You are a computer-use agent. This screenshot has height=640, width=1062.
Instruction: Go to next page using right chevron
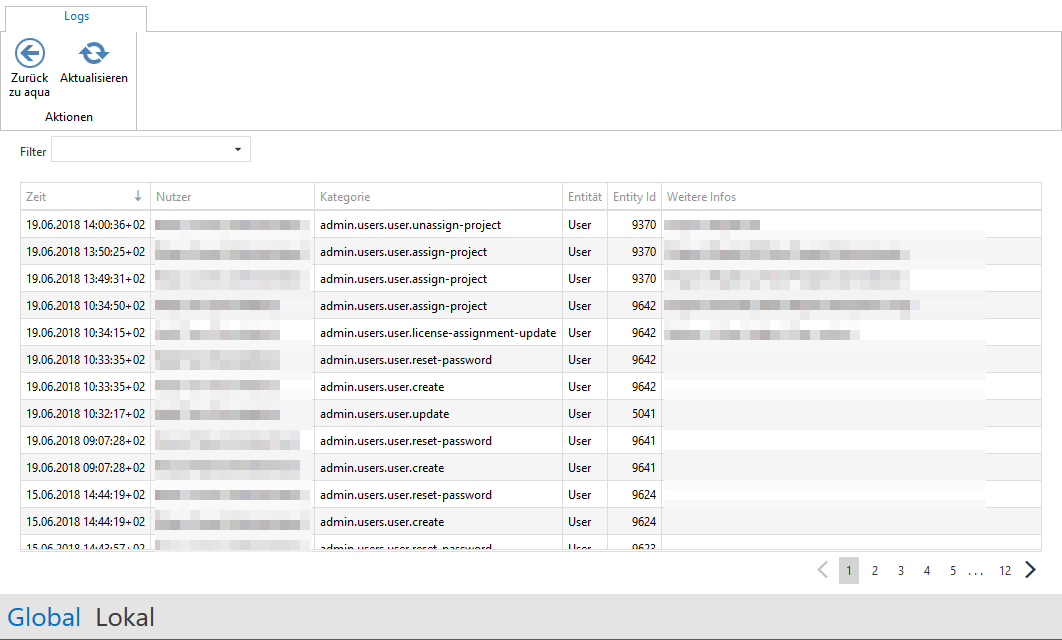(x=1030, y=570)
